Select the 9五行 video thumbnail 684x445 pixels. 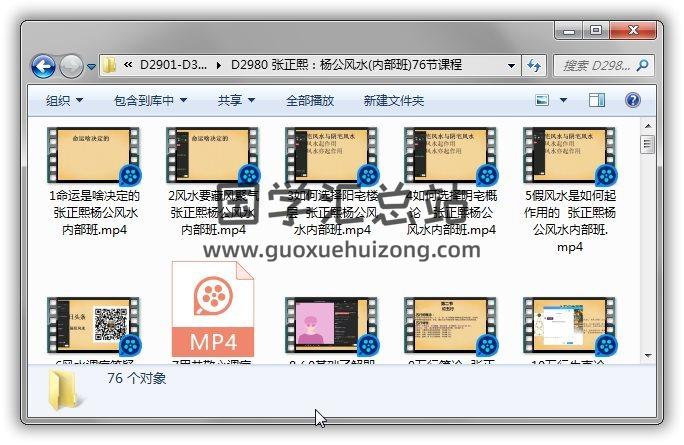451,325
